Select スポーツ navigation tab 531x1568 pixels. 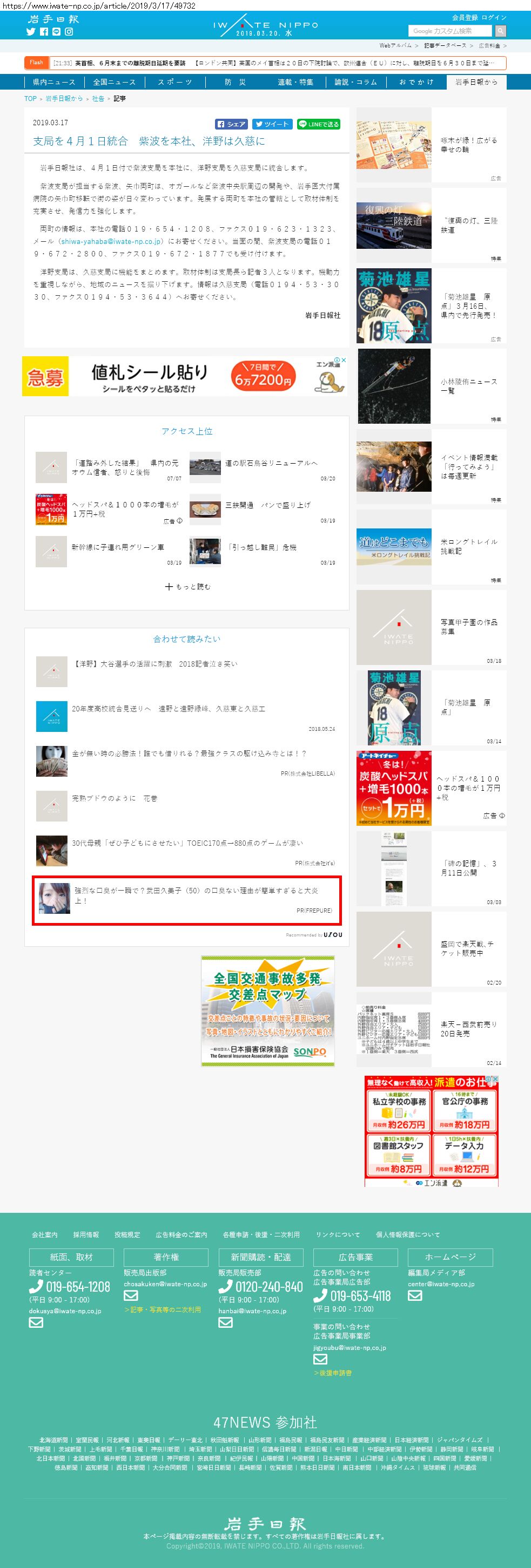[175, 82]
